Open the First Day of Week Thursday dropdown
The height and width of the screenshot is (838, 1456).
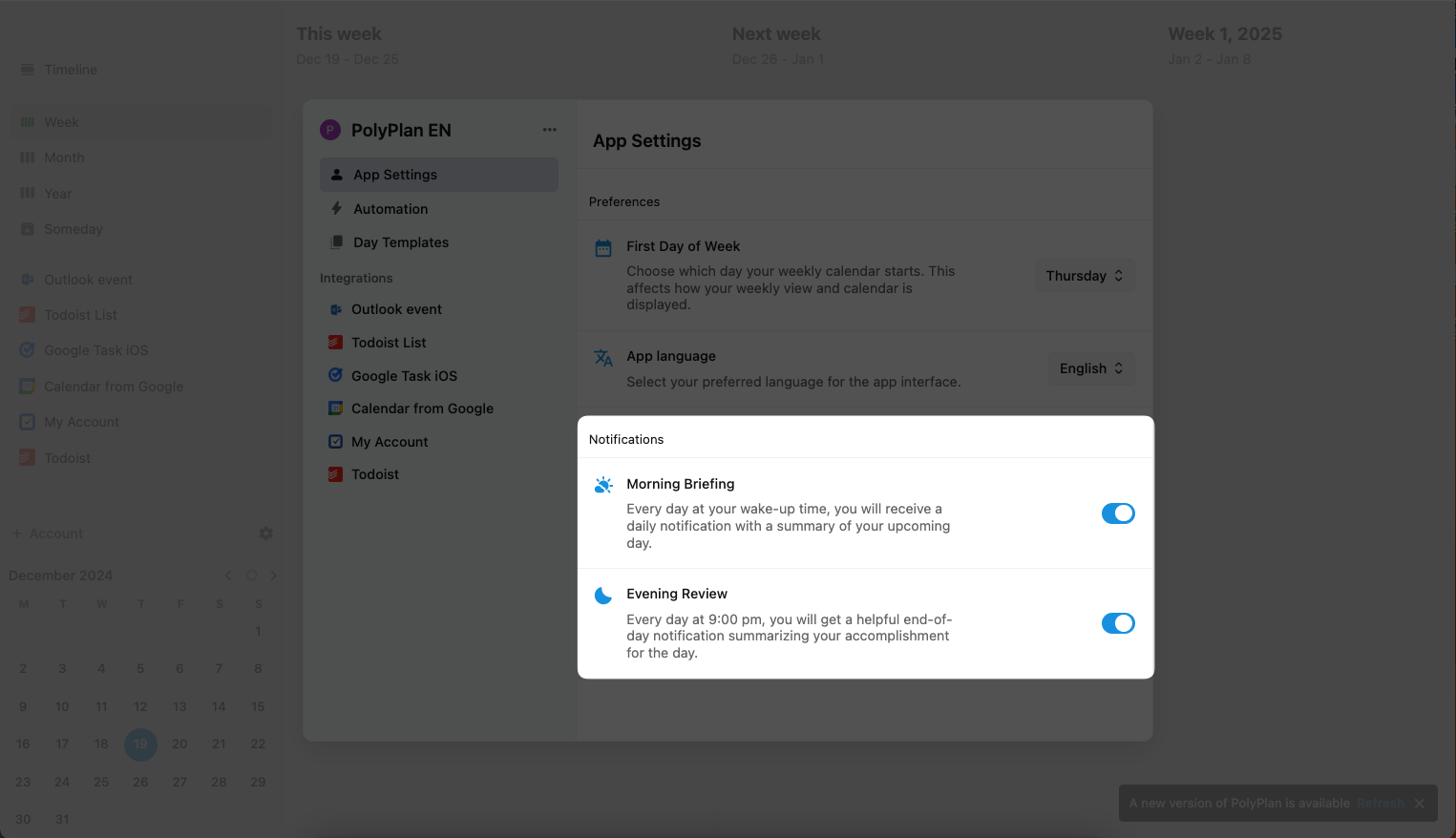[1085, 276]
